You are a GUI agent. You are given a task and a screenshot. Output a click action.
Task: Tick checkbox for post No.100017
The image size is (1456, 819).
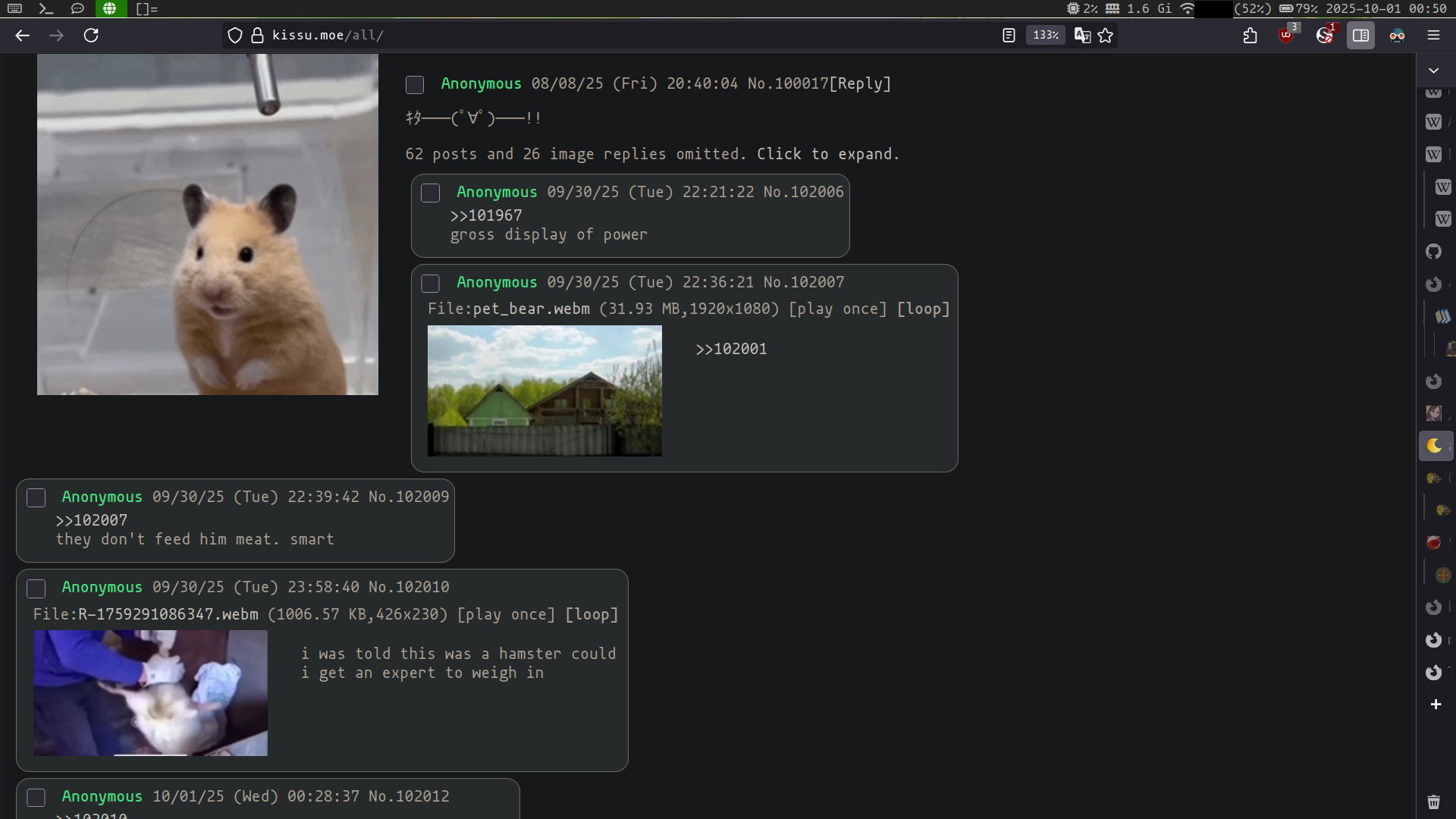[415, 85]
